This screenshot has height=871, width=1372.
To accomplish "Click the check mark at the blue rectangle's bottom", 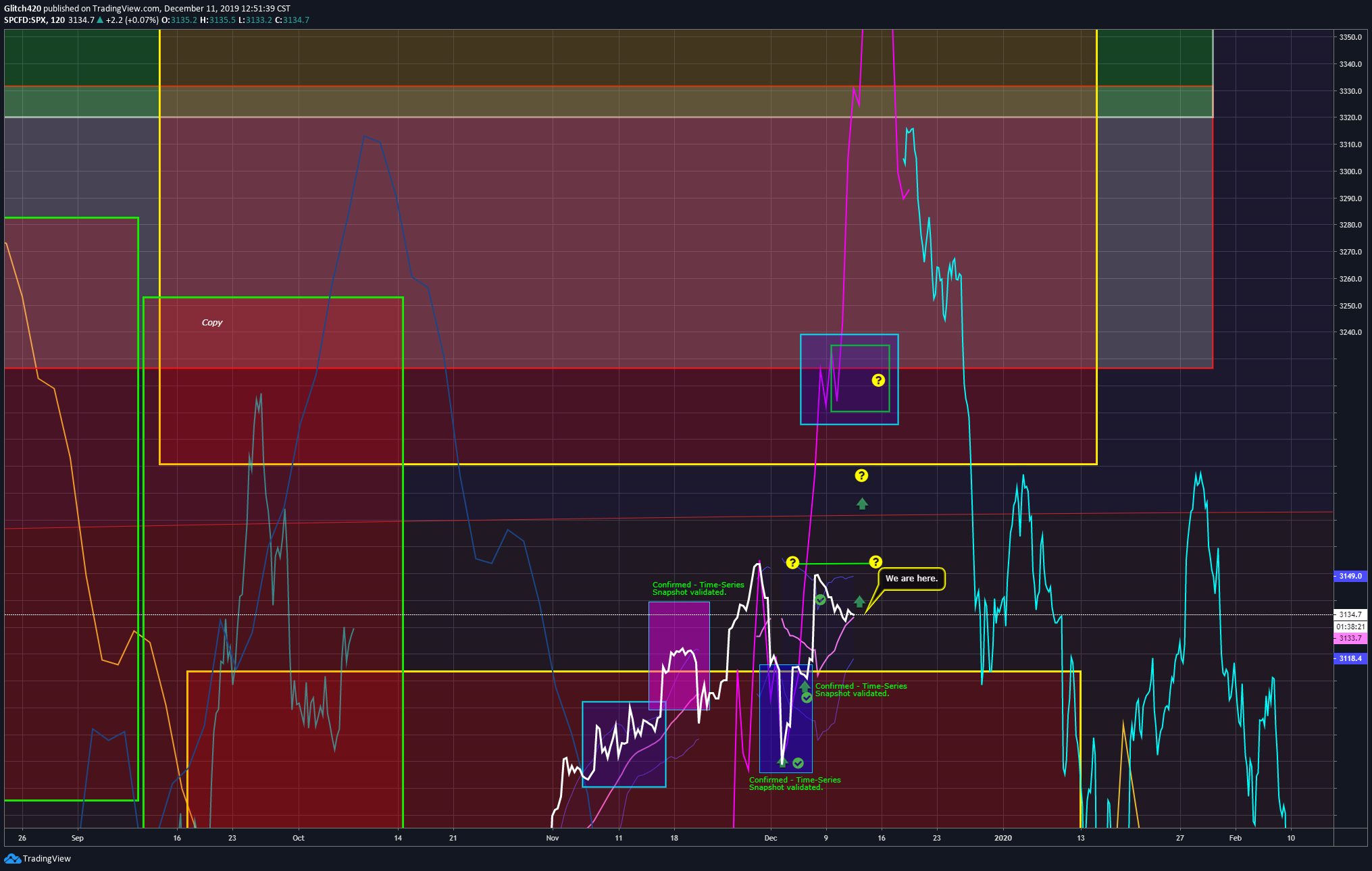I will pyautogui.click(x=798, y=763).
